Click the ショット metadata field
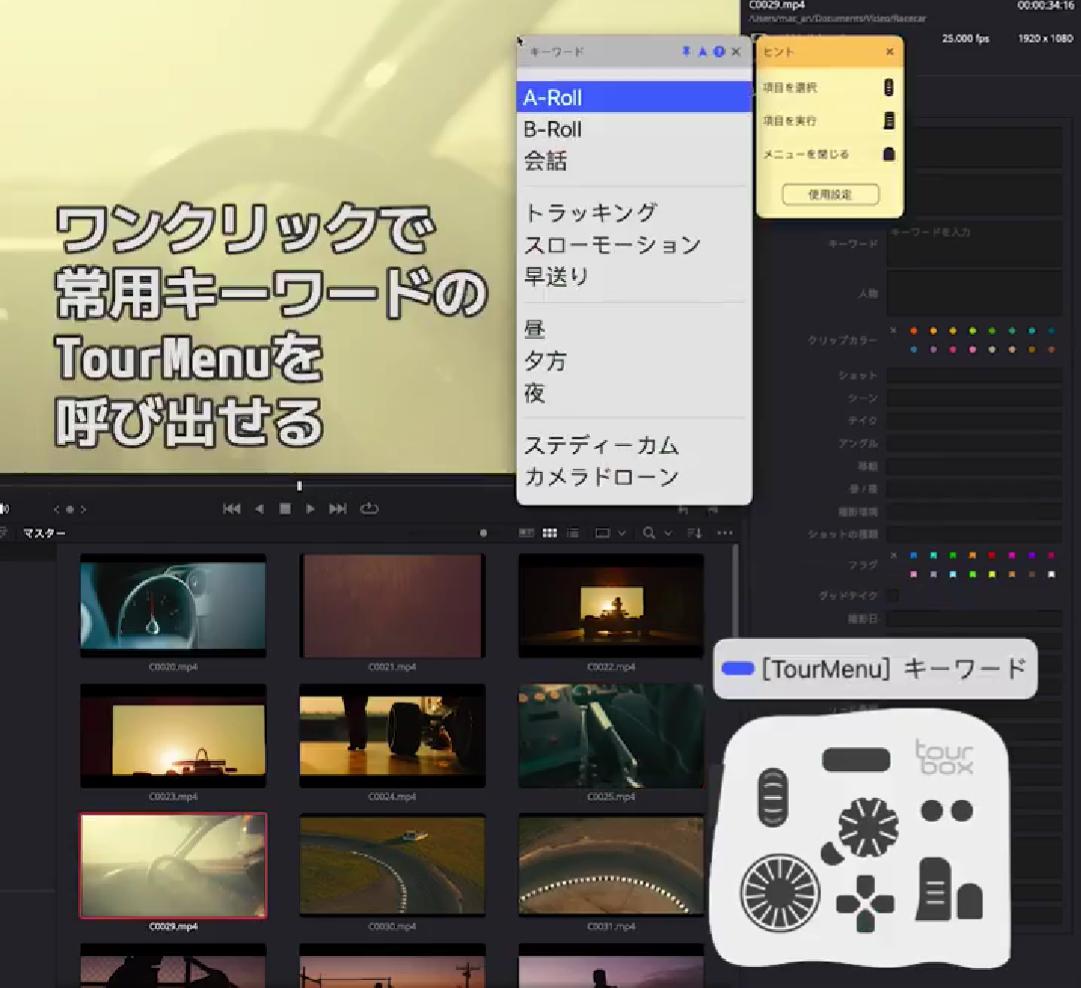The image size is (1081, 988). pyautogui.click(x=974, y=375)
